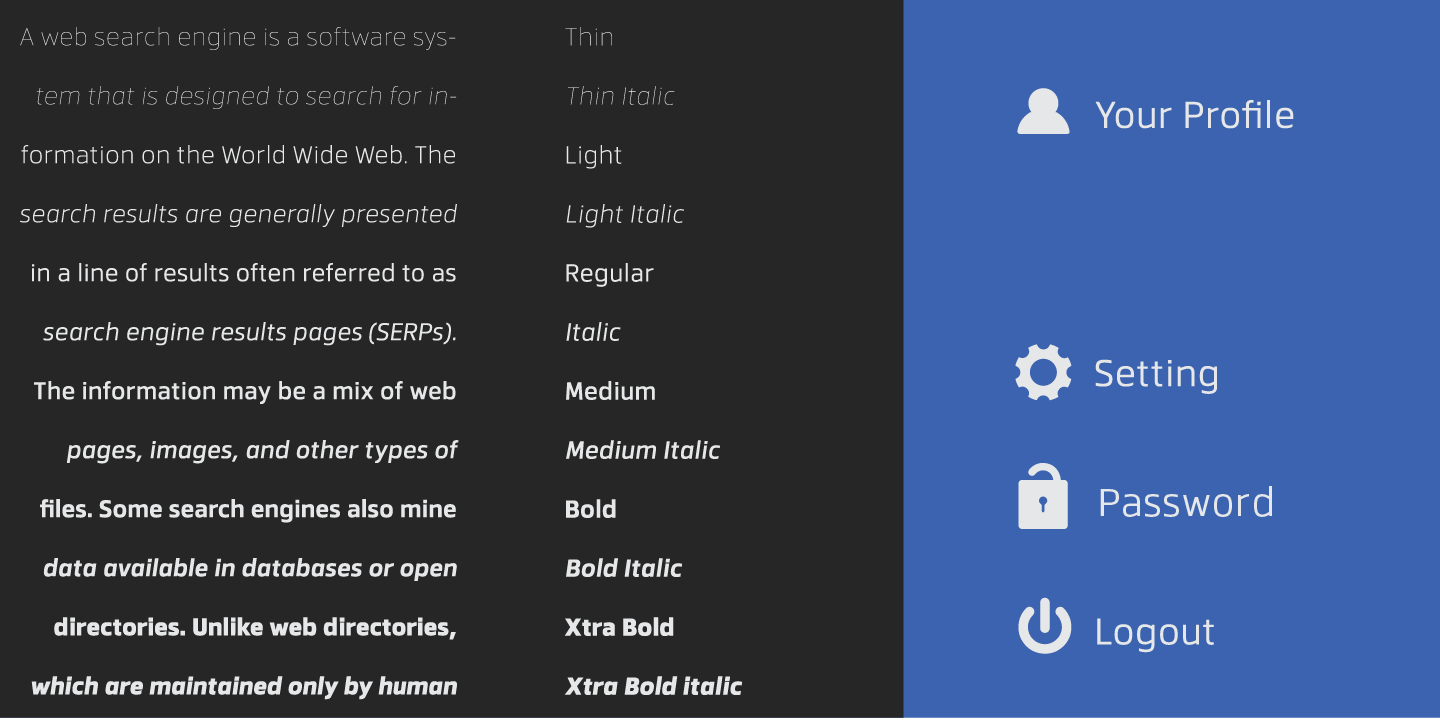Click the Setting gear icon
This screenshot has width=1440, height=720.
tap(1043, 373)
